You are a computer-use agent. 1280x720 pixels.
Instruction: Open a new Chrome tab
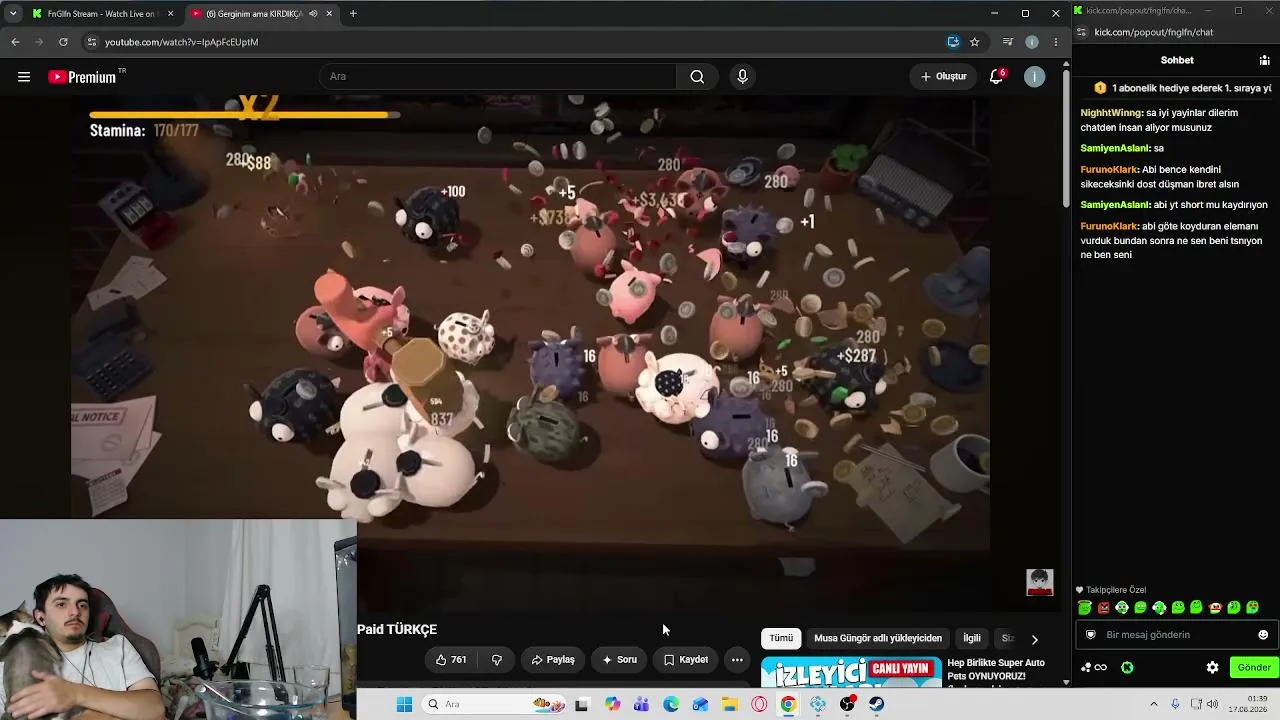(x=353, y=14)
